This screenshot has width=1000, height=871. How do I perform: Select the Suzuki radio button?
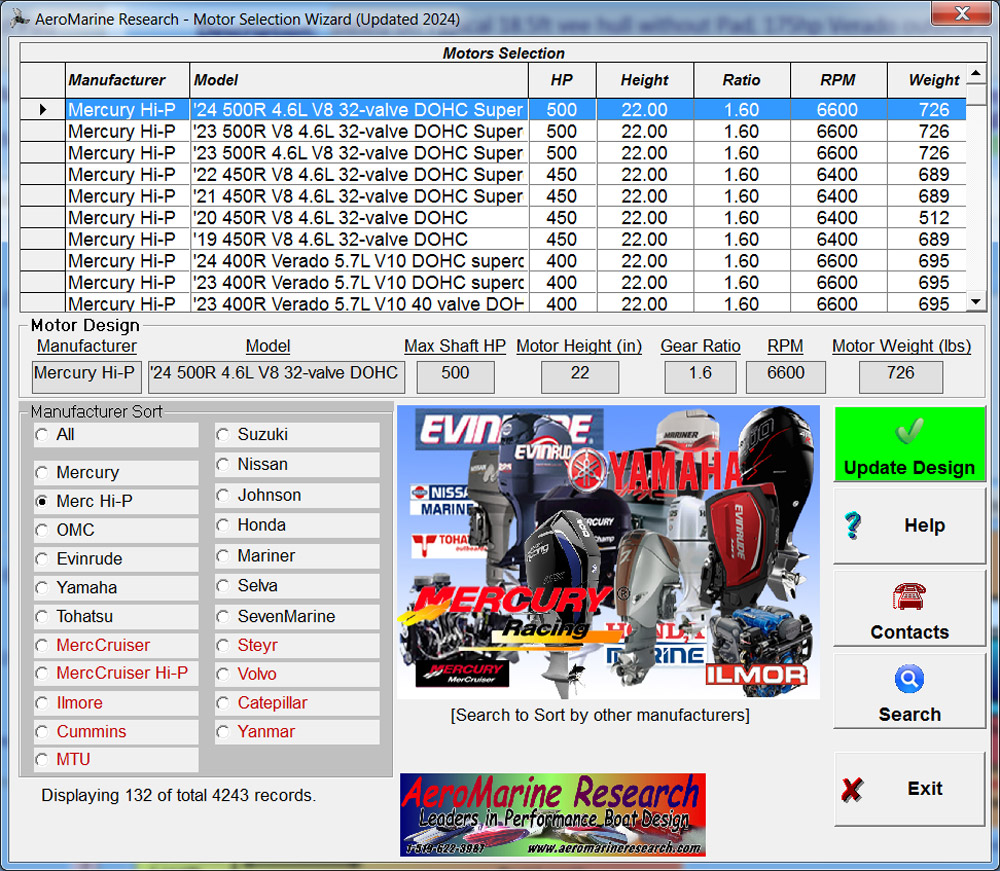point(223,435)
